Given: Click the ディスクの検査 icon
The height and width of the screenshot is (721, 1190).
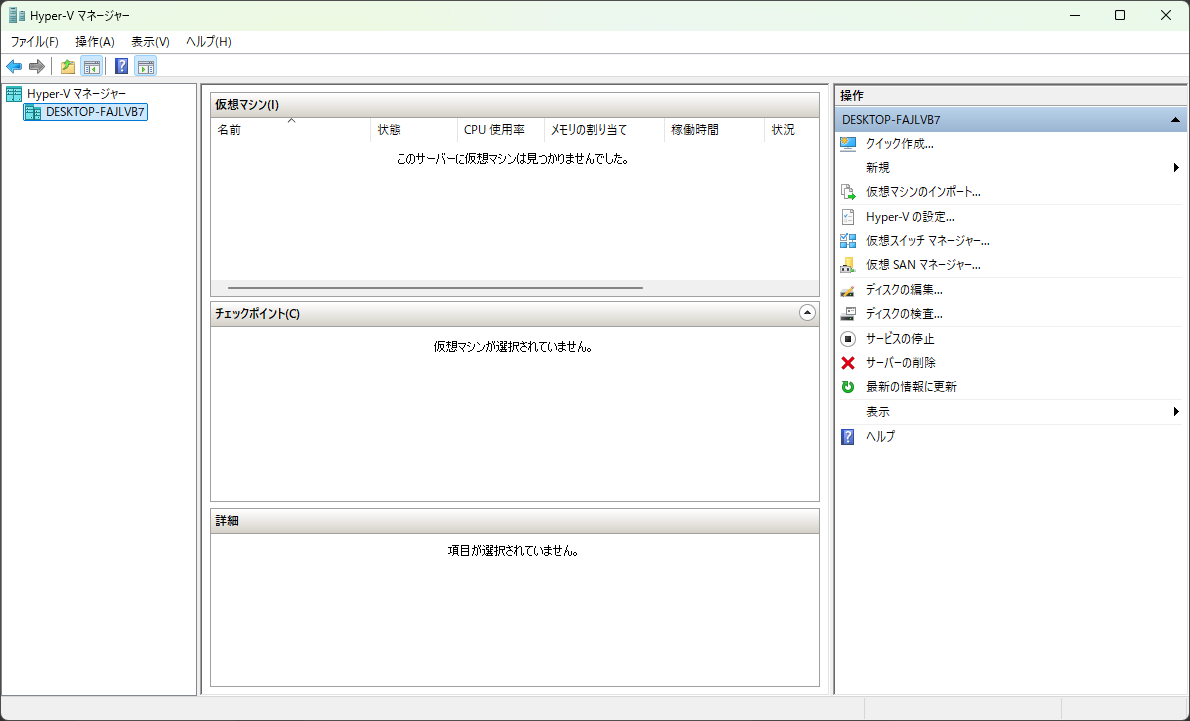Looking at the screenshot, I should [848, 314].
